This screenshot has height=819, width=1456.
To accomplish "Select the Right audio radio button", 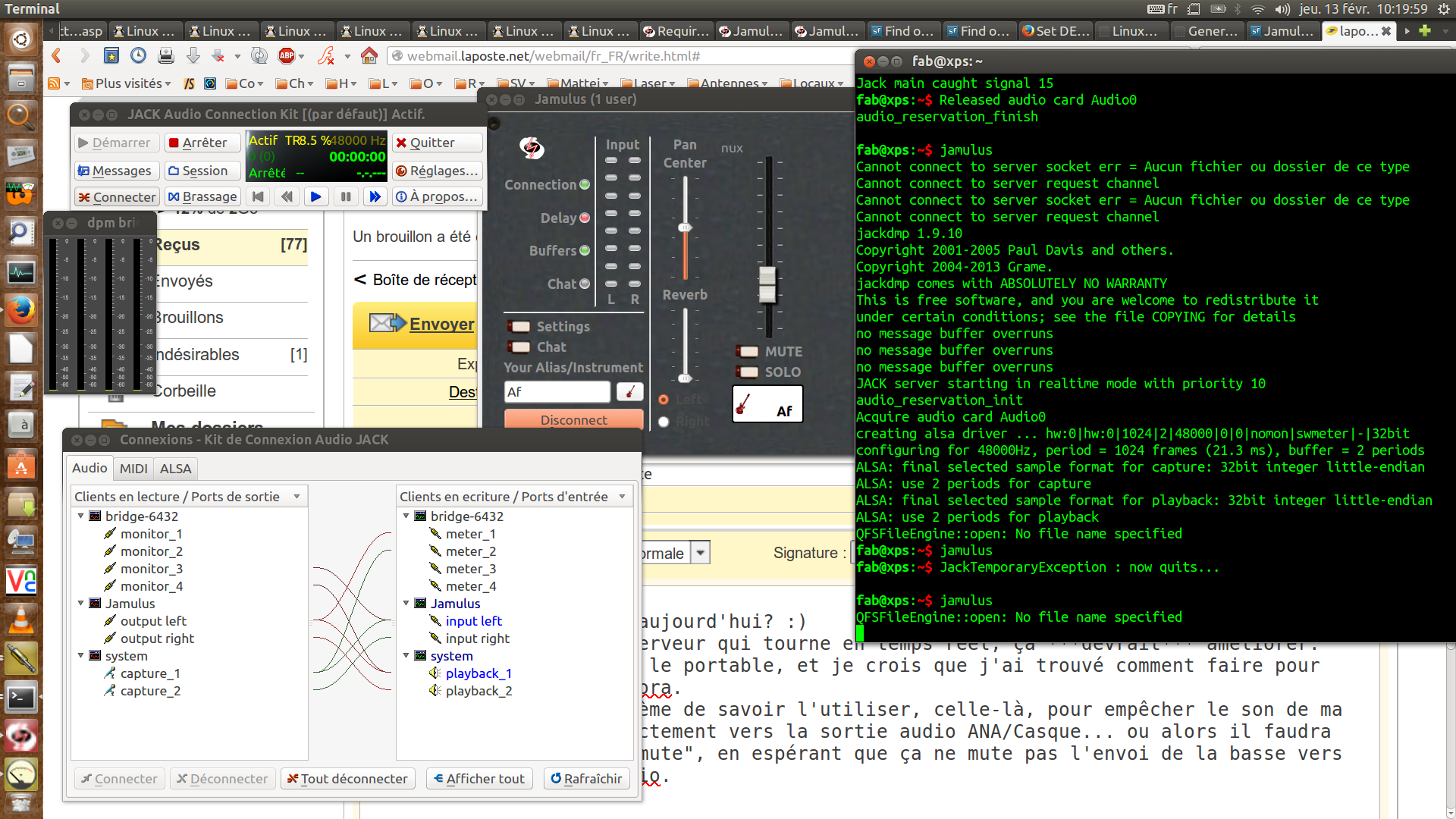I will [x=664, y=422].
